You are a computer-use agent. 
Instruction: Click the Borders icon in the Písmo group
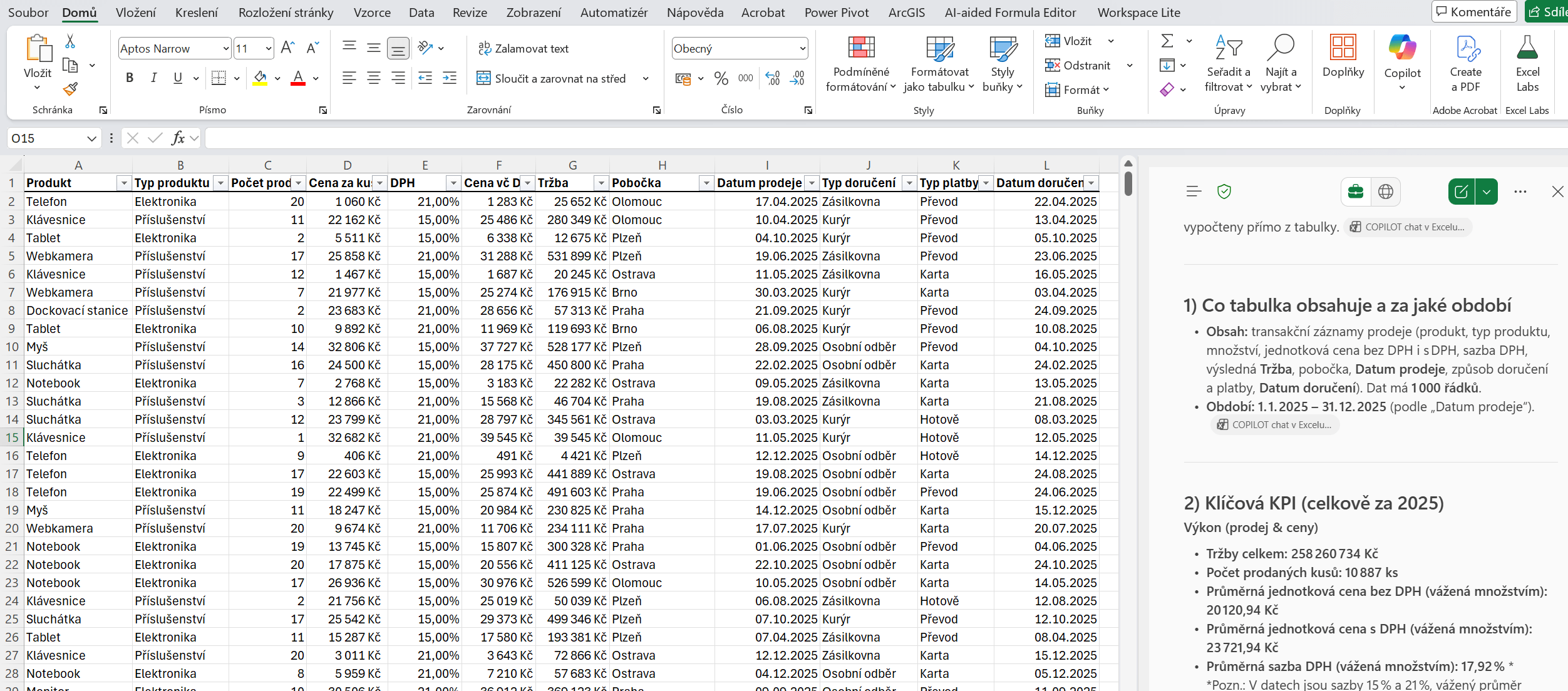[x=219, y=78]
